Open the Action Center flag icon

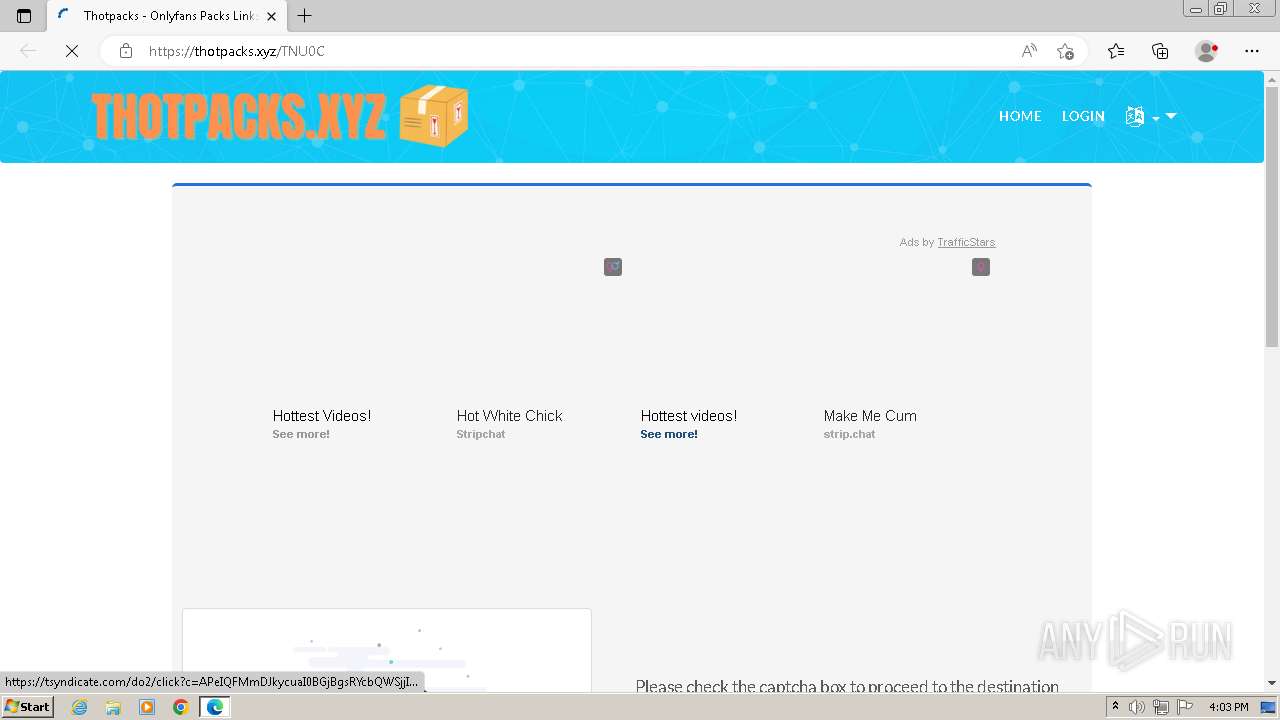pos(1185,707)
